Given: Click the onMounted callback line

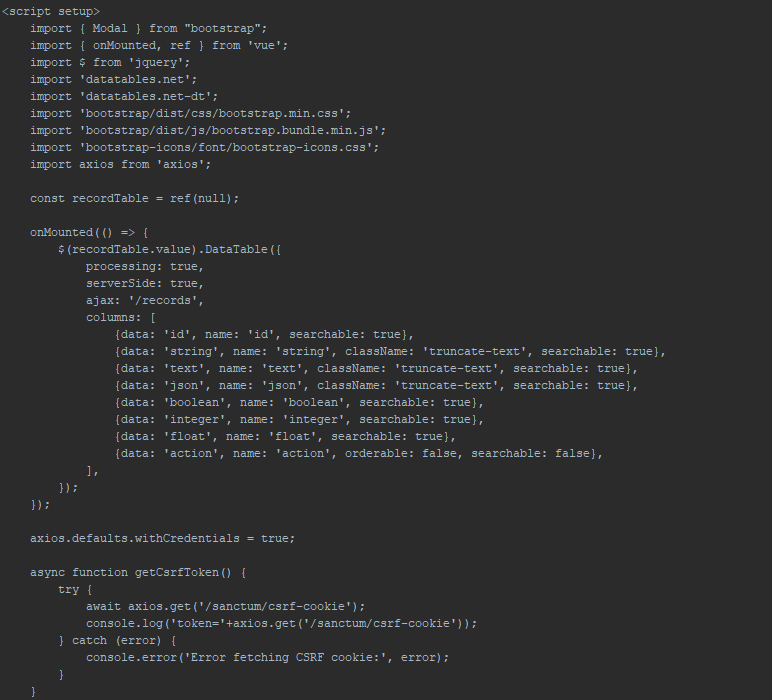Looking at the screenshot, I should 88,232.
